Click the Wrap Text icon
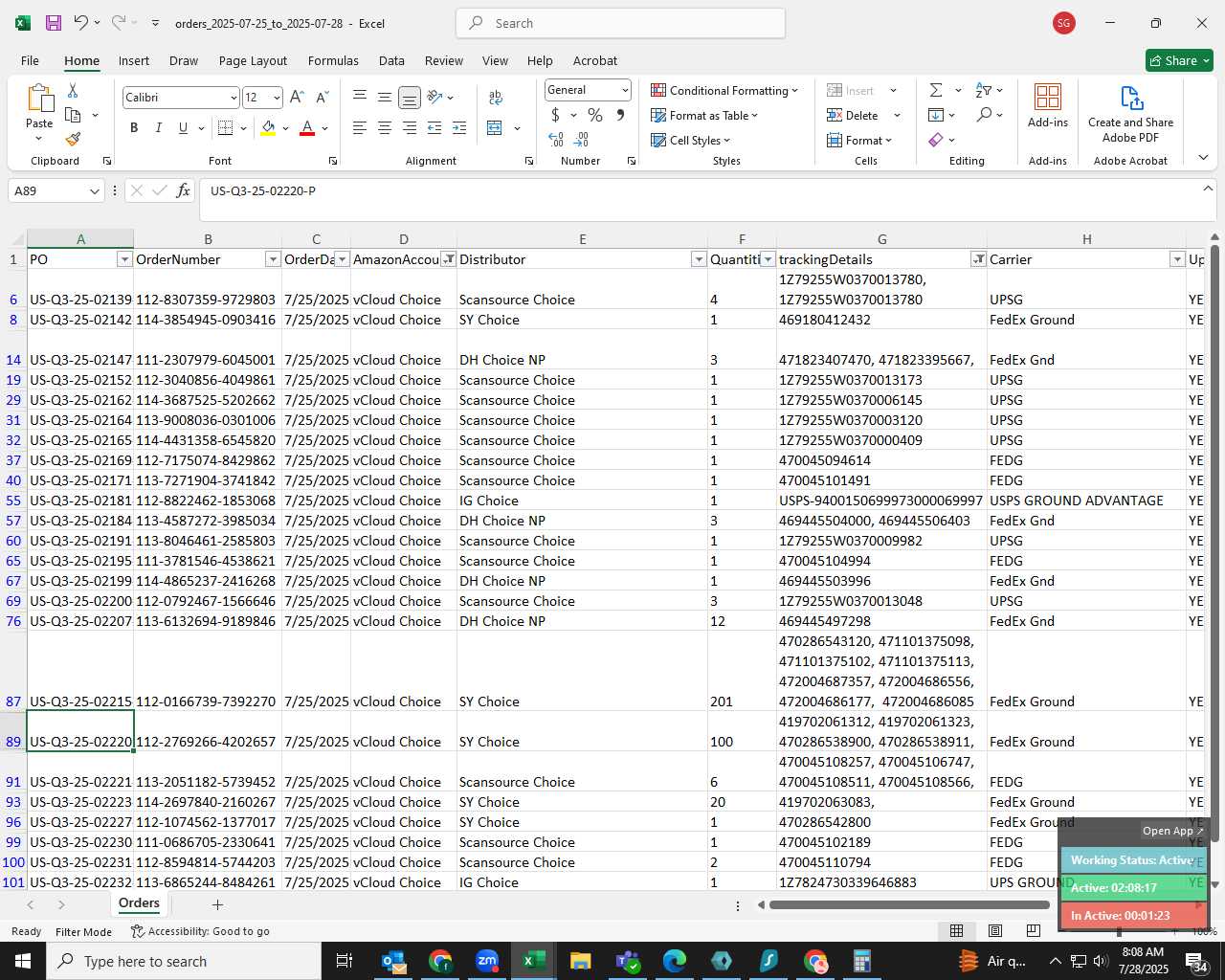This screenshot has height=980, width=1225. [496, 98]
